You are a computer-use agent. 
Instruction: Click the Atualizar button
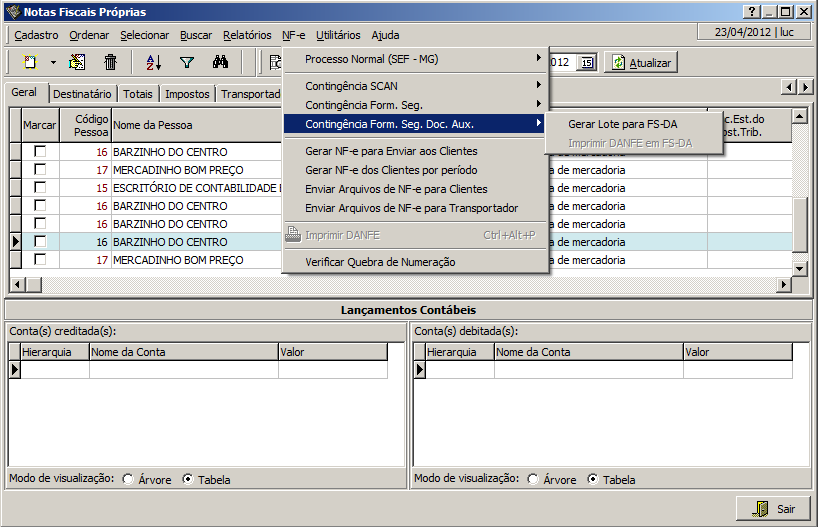640,62
